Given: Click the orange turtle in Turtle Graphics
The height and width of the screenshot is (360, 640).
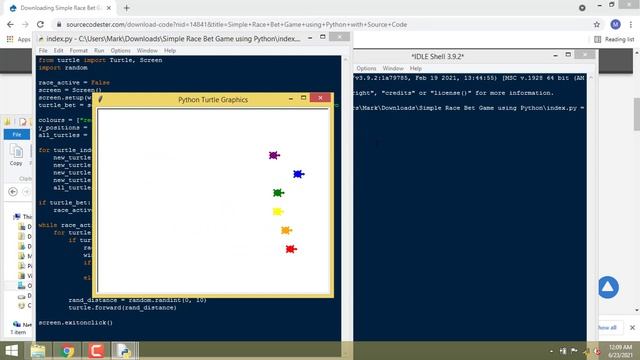Looking at the screenshot, I should 286,231.
